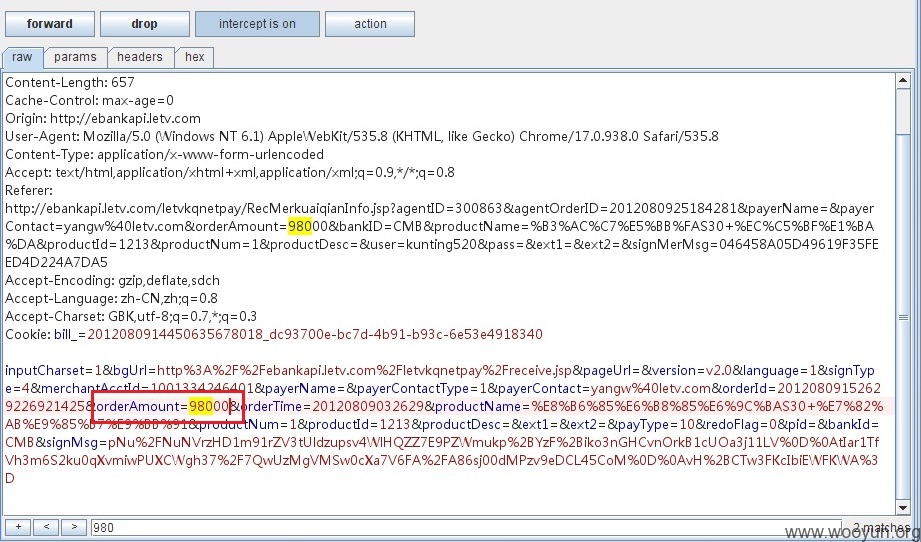Click the User-Agent header line
Image resolution: width=921 pixels, height=542 pixels.
coord(362,137)
